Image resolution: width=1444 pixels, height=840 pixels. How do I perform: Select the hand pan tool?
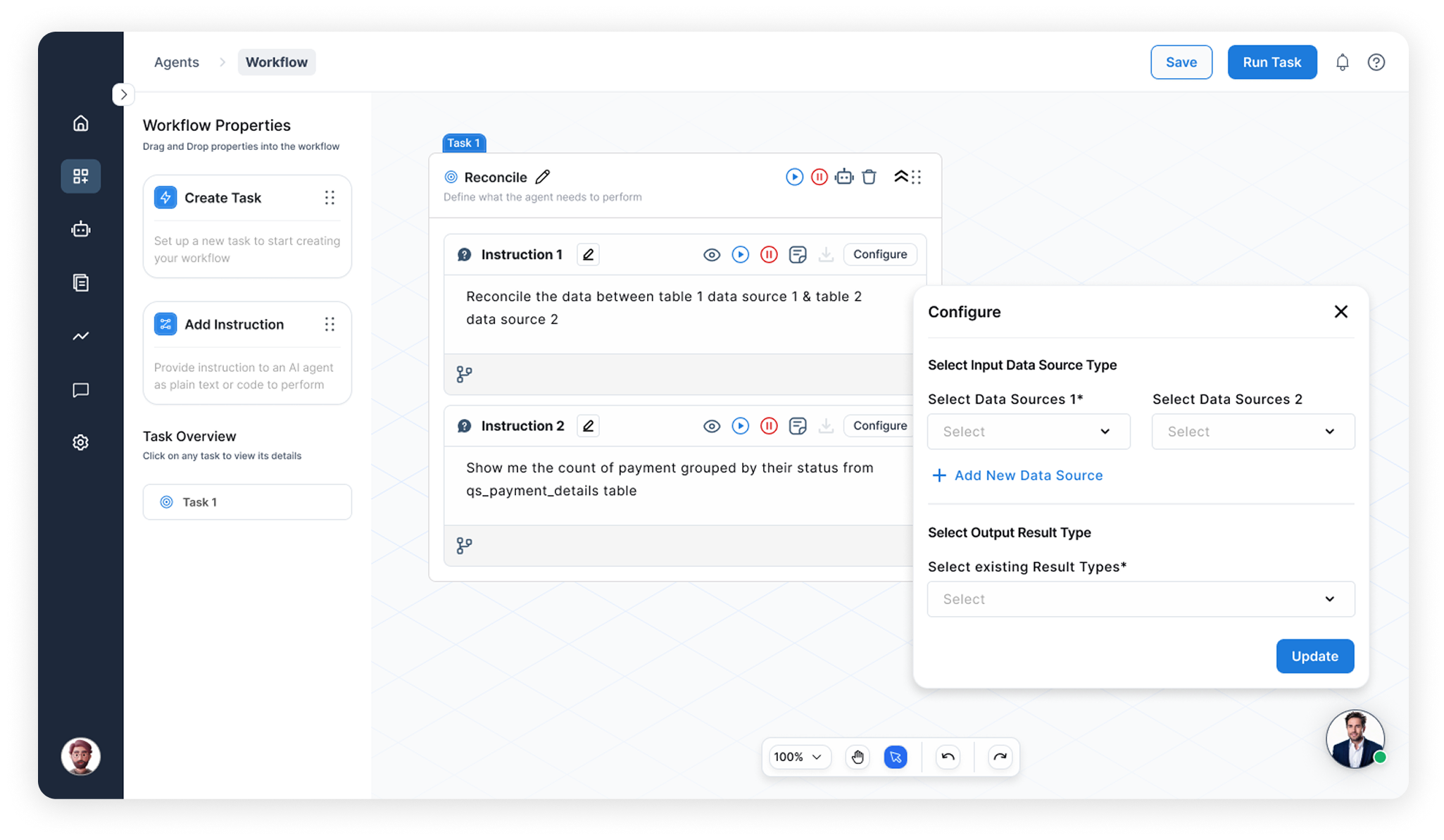(x=857, y=757)
